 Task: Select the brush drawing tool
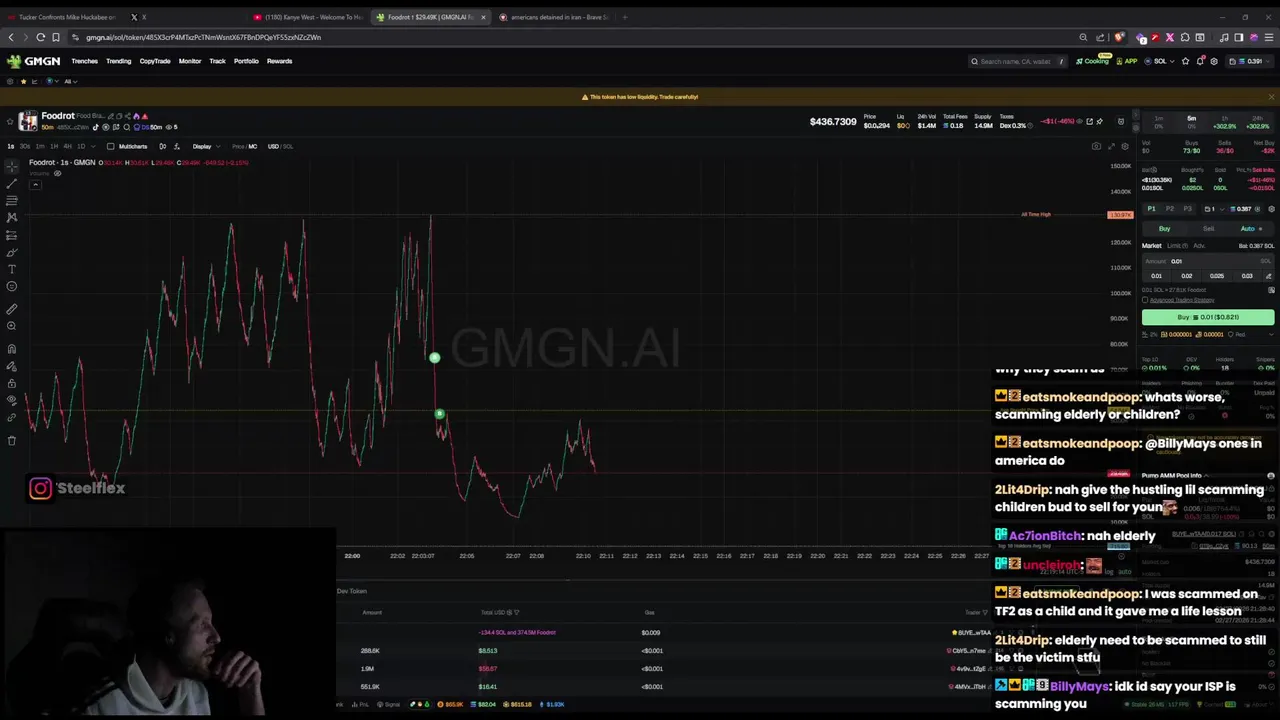(11, 252)
